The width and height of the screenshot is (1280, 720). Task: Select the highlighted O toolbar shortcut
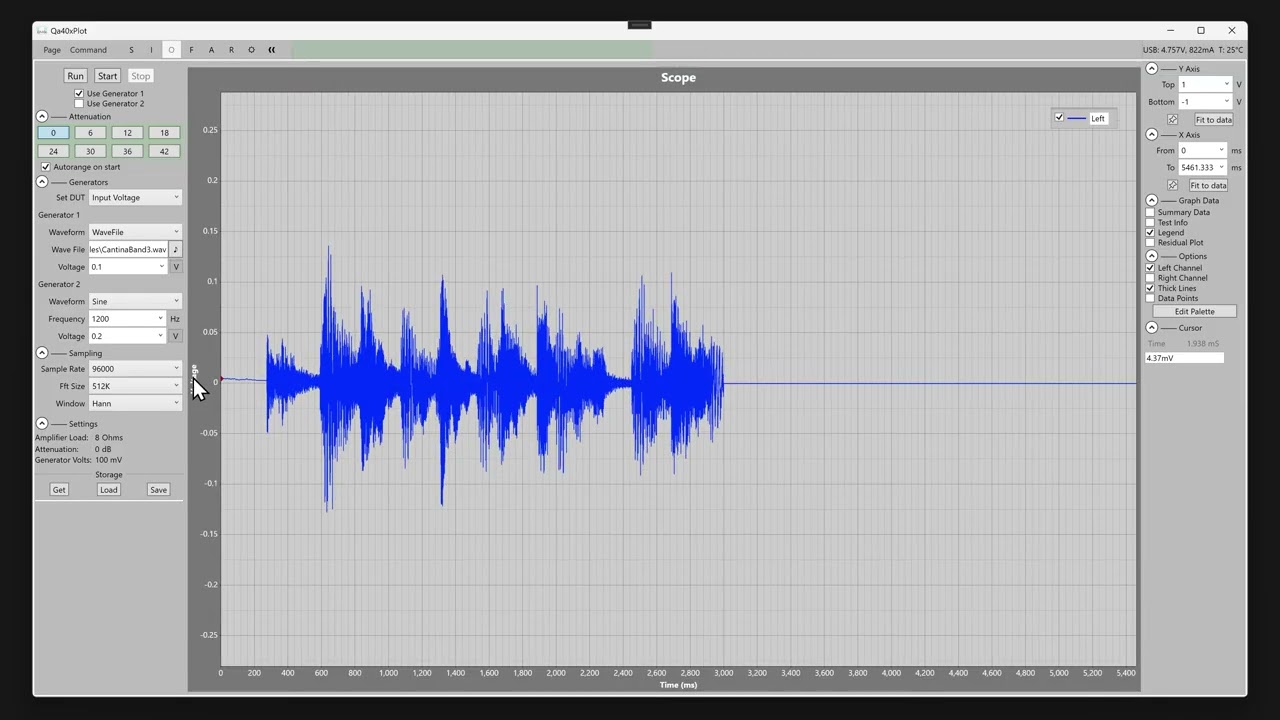171,50
